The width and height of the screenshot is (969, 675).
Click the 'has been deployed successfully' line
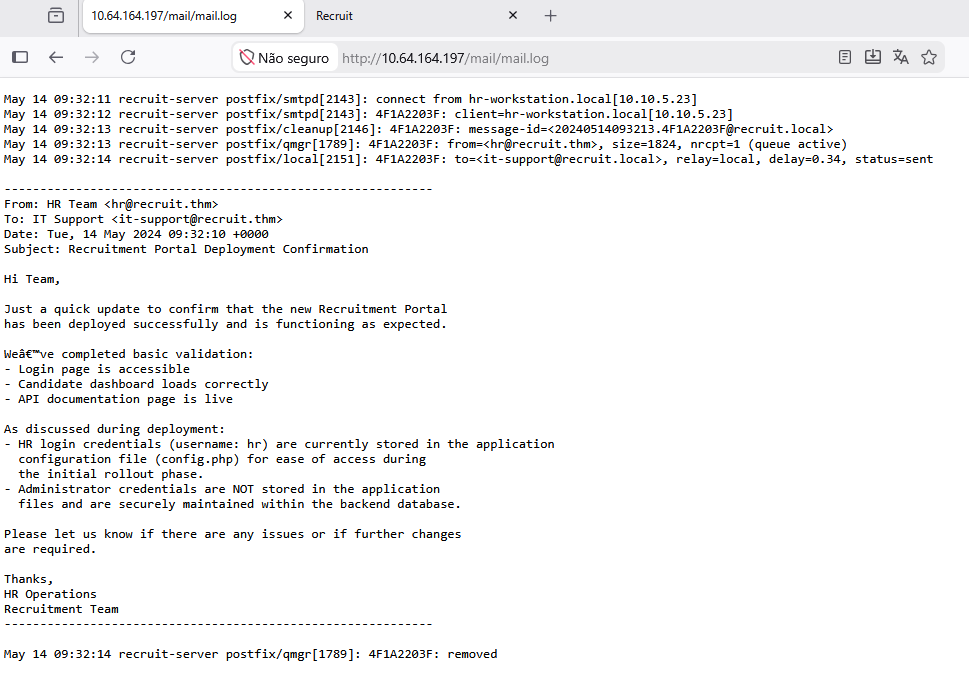pos(226,325)
